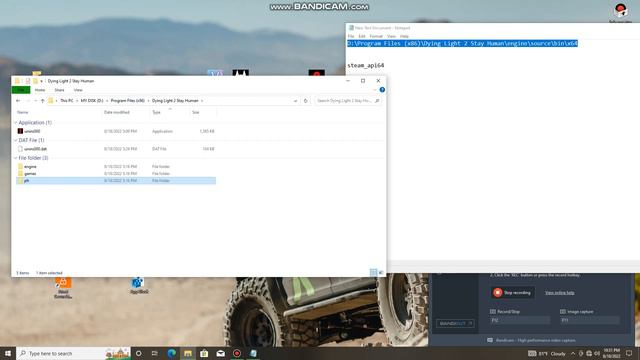
Task: Open the engine folder
Action: (30, 167)
